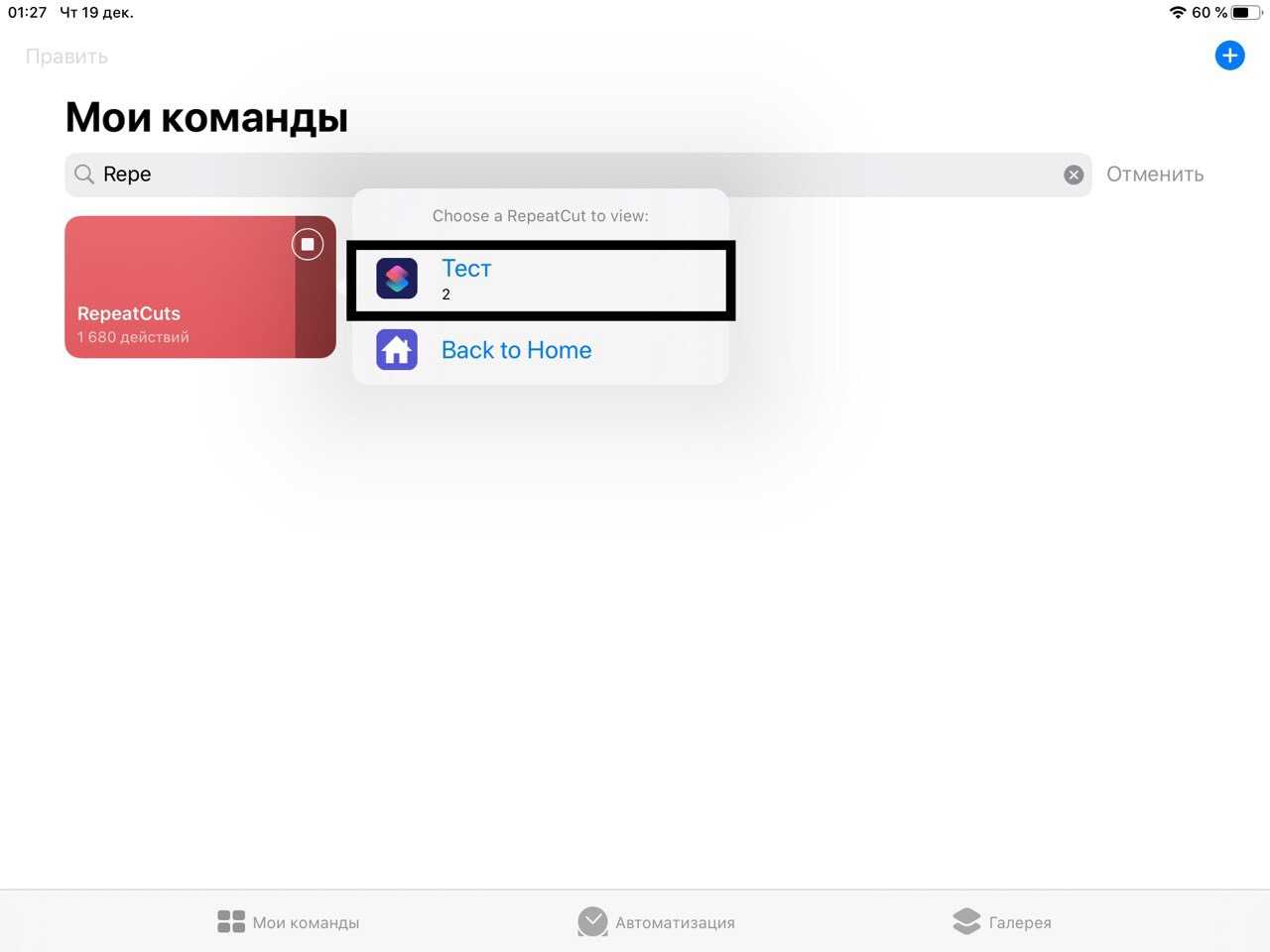Screen dimensions: 1270x952
Task: Click the Wi-Fi status icon
Action: (x=1178, y=13)
